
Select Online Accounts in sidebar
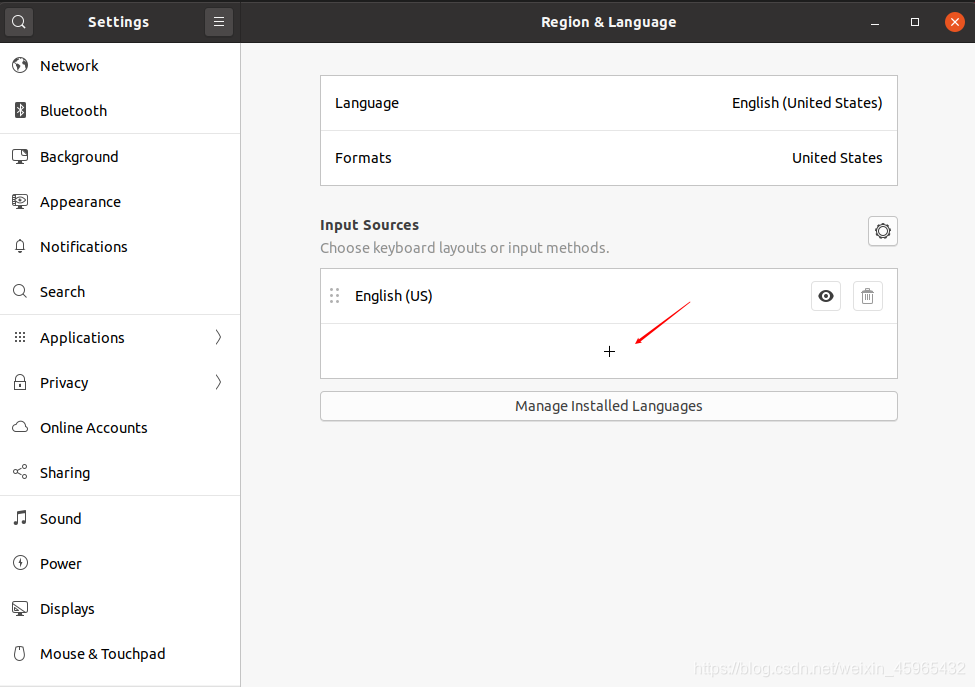point(93,428)
